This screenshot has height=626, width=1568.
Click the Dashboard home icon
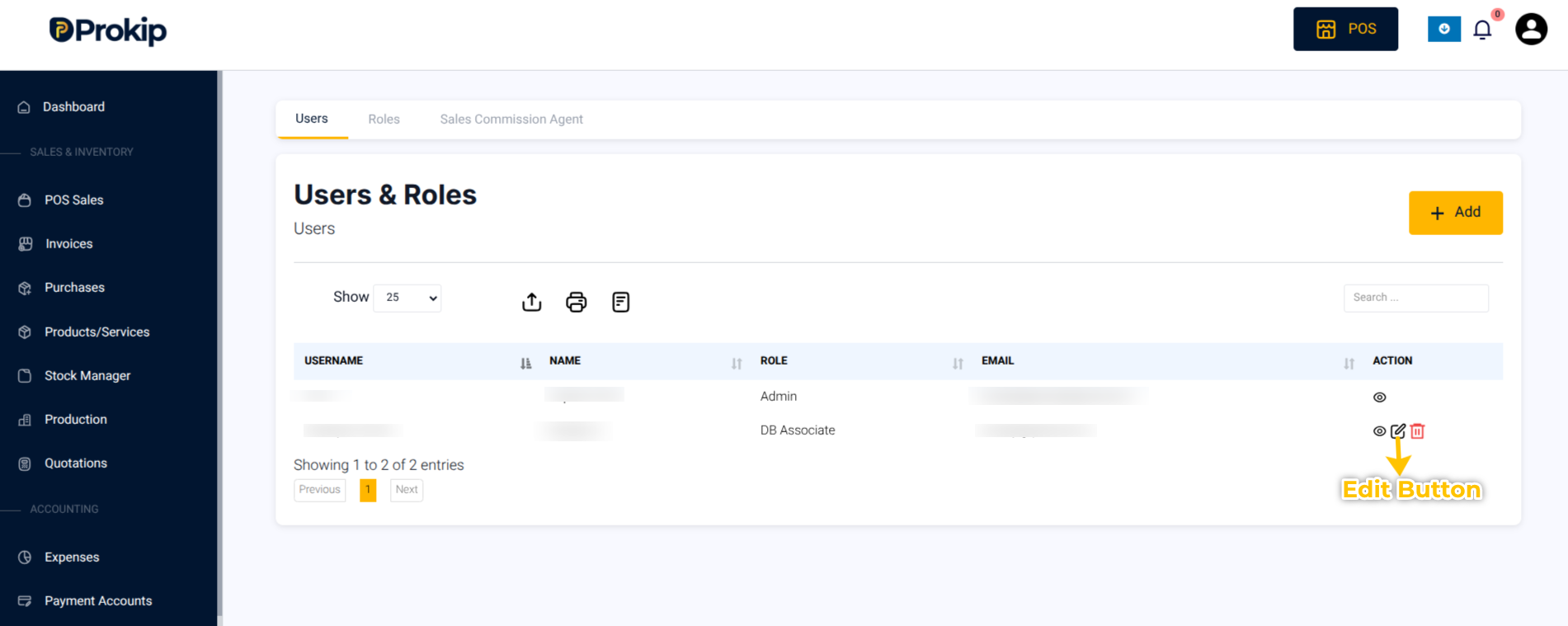24,107
